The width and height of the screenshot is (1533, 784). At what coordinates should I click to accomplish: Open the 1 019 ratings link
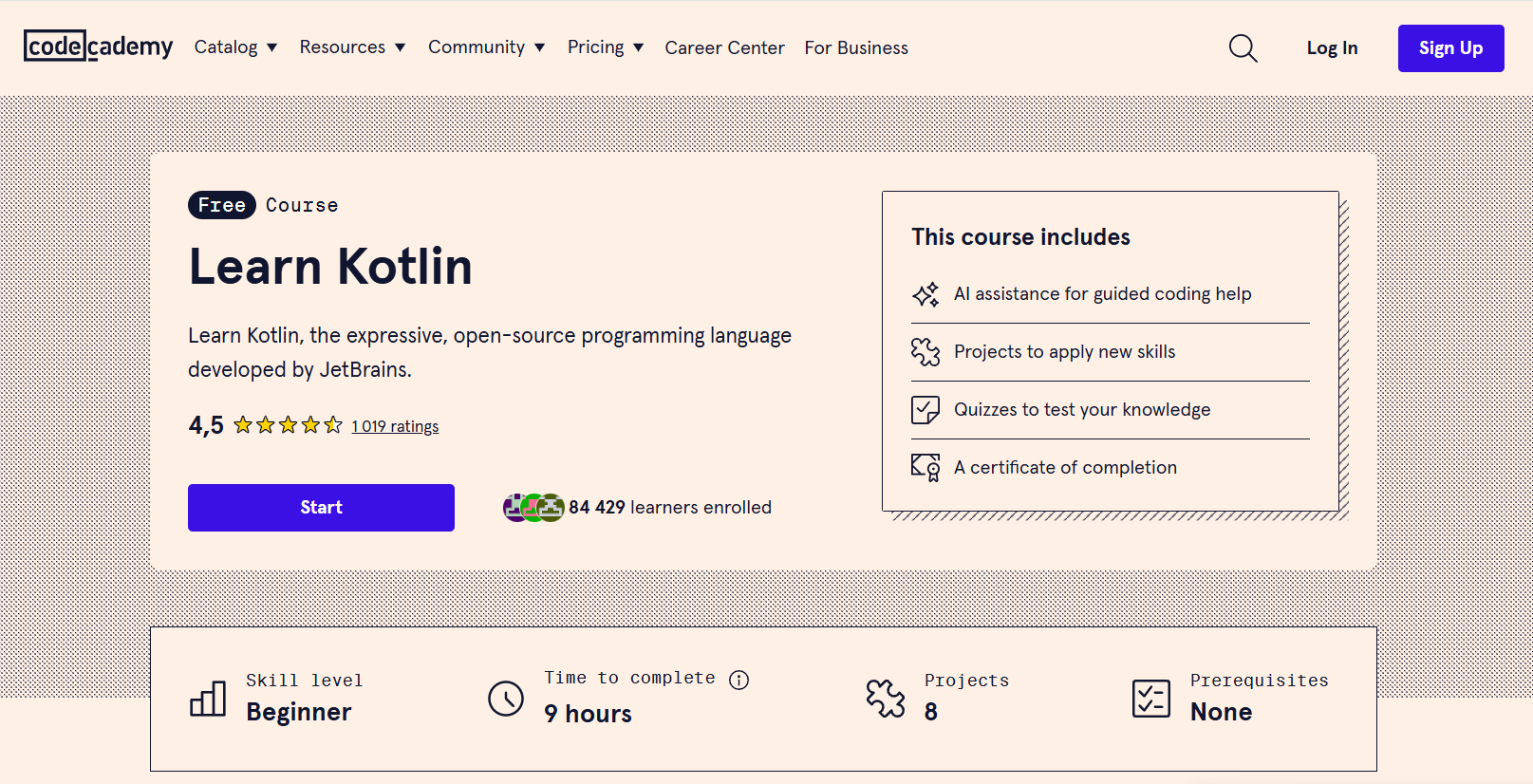(x=395, y=426)
